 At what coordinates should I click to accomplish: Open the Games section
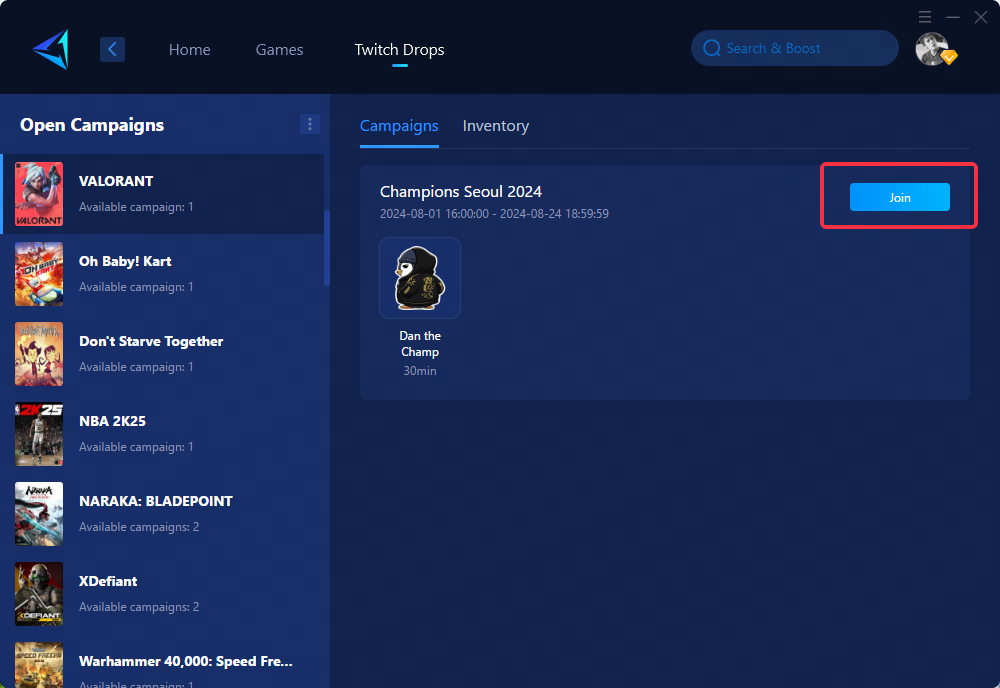pos(279,49)
